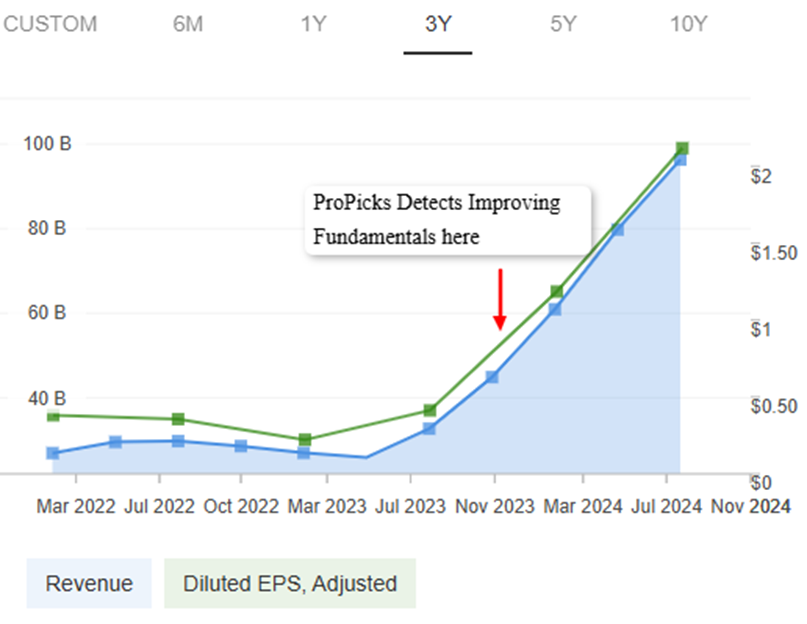Select the 6M time range tab
This screenshot has height=624, width=807.
188,24
